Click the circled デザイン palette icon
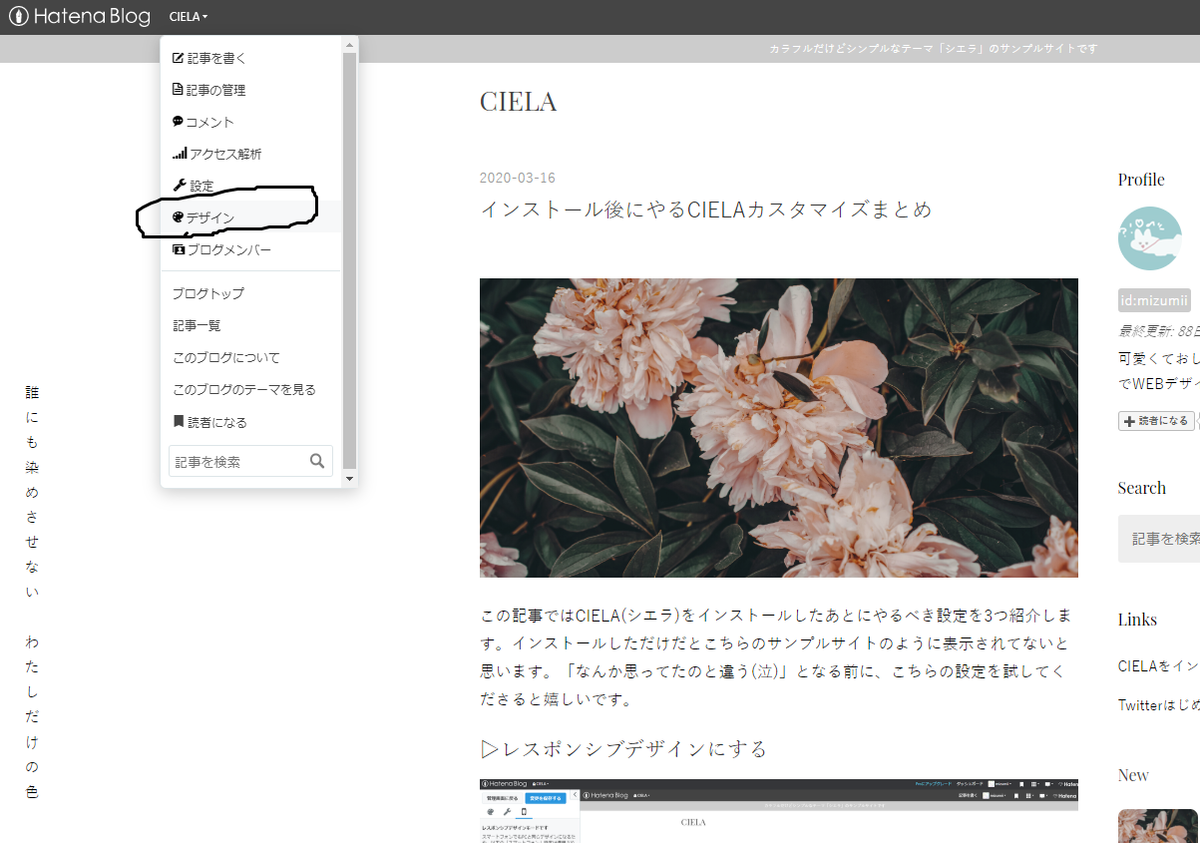The image size is (1200, 843). point(179,216)
